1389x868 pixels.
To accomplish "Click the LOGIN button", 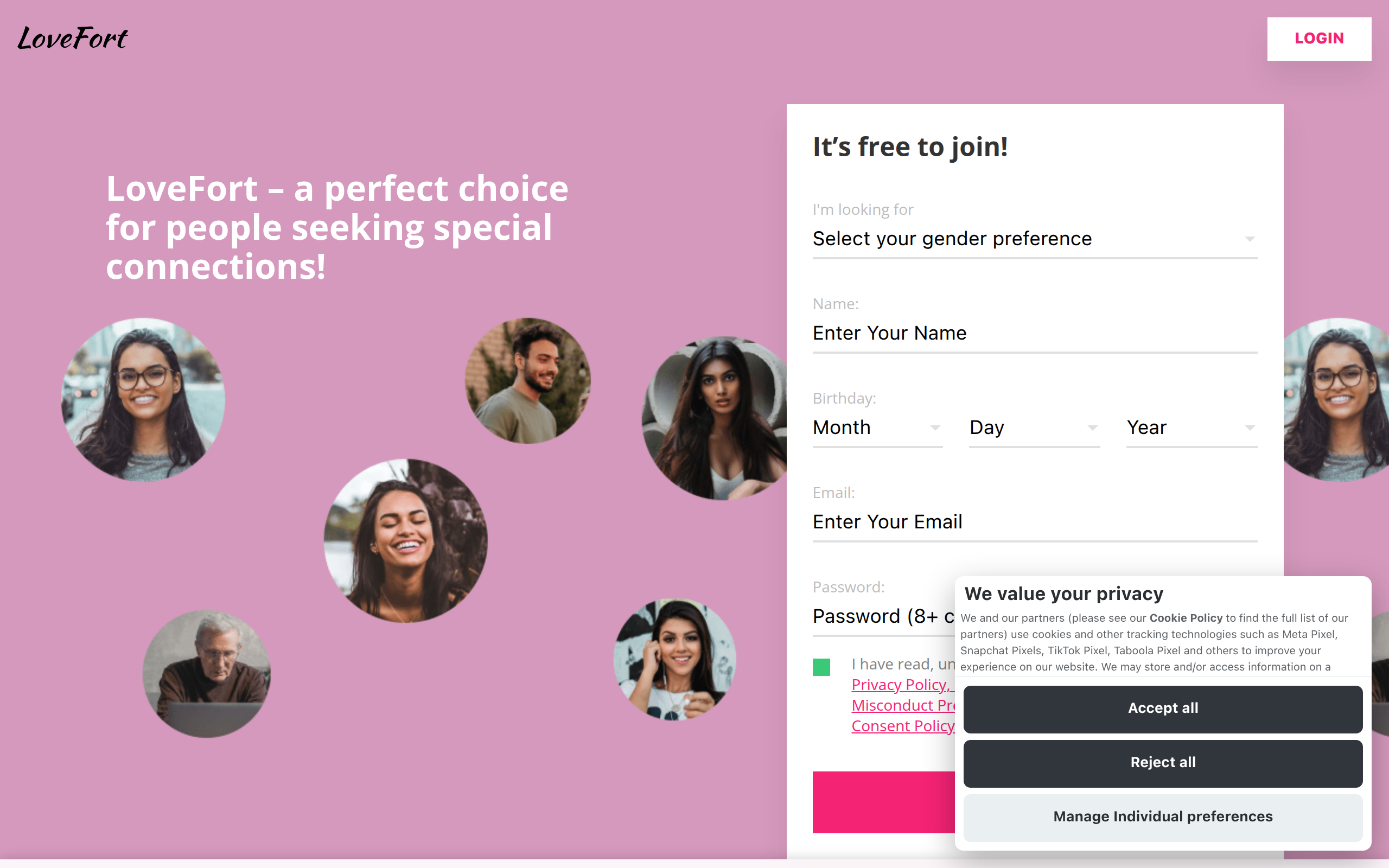I will 1318,39.
